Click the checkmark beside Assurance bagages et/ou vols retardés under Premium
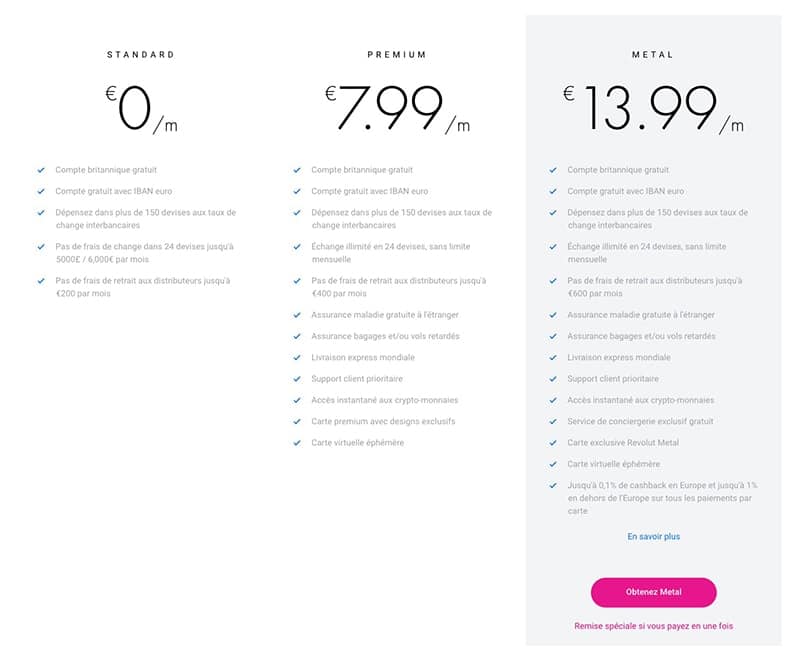The width and height of the screenshot is (800, 663). click(x=296, y=337)
